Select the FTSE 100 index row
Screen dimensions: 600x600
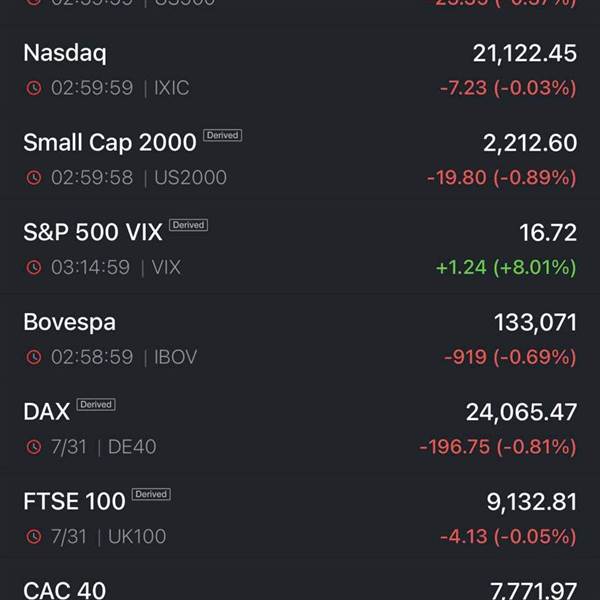300,518
